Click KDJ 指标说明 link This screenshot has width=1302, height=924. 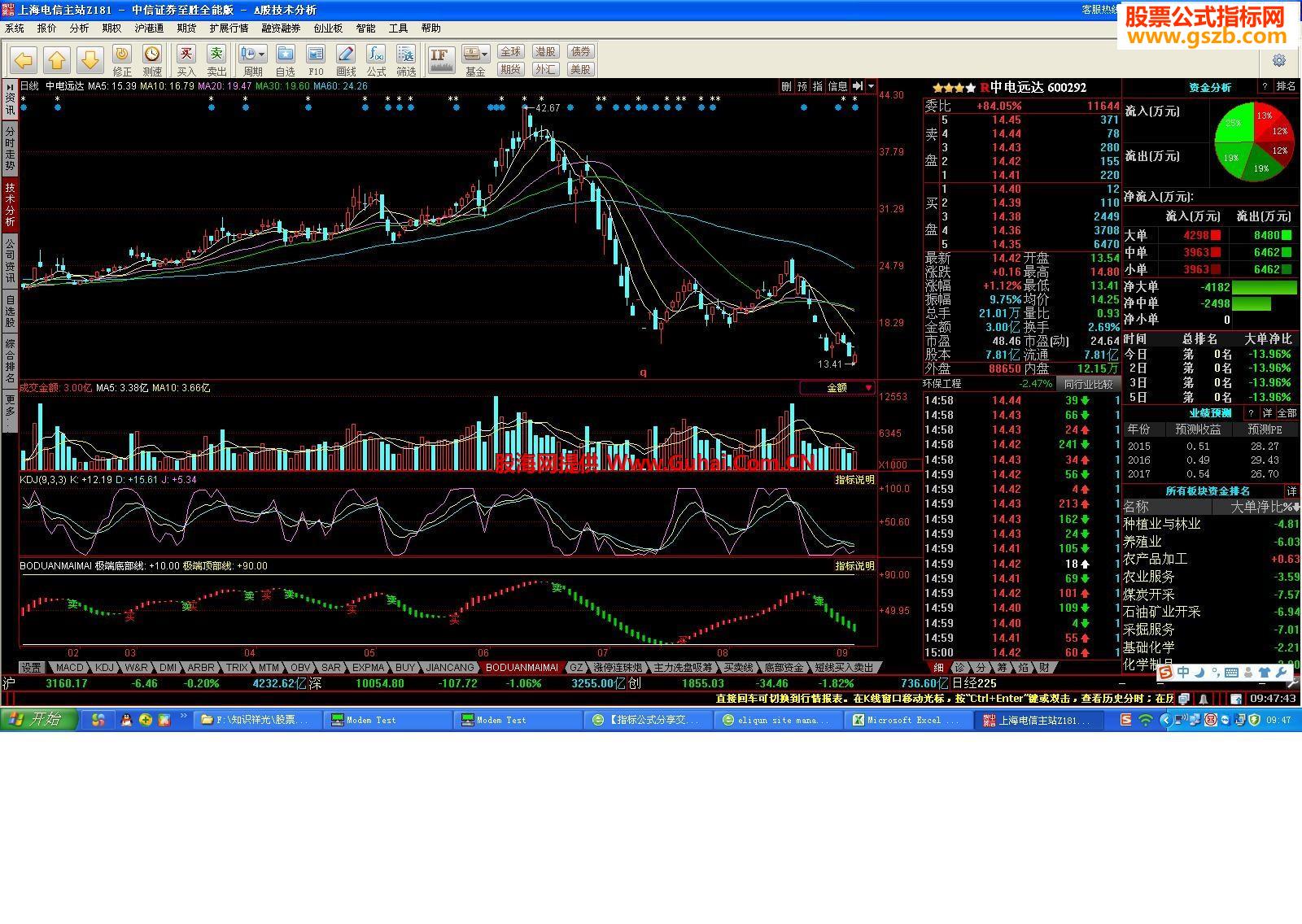pos(854,480)
